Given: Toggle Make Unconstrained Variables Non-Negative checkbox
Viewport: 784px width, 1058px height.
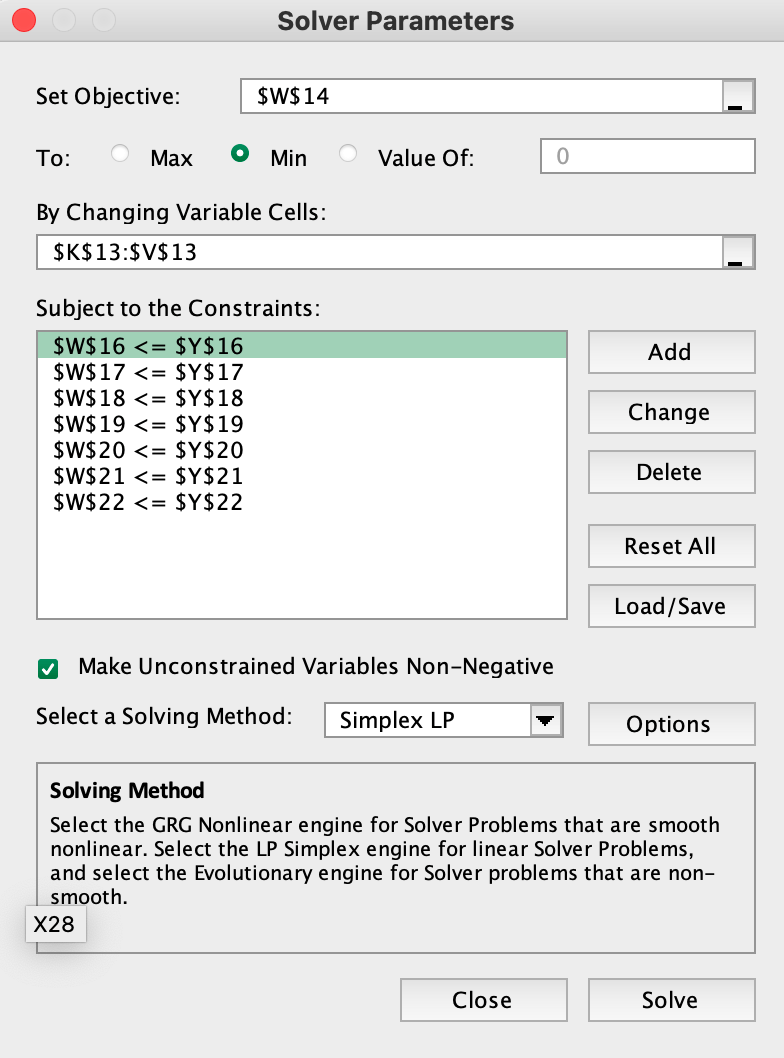Looking at the screenshot, I should click(x=48, y=668).
